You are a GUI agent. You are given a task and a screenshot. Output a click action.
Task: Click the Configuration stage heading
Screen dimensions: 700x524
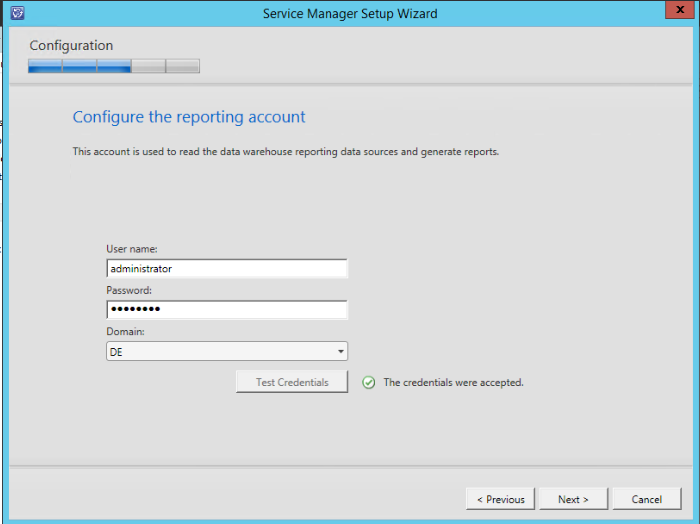(71, 45)
